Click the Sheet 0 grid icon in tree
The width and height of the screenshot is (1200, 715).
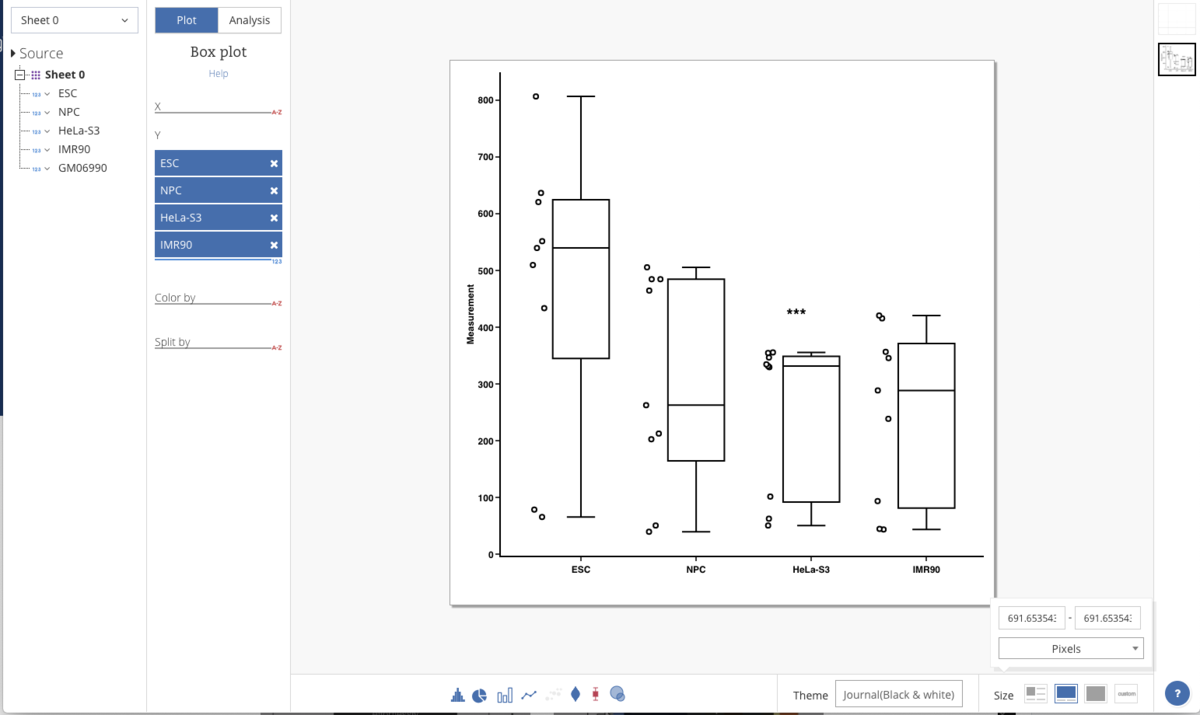tap(35, 75)
